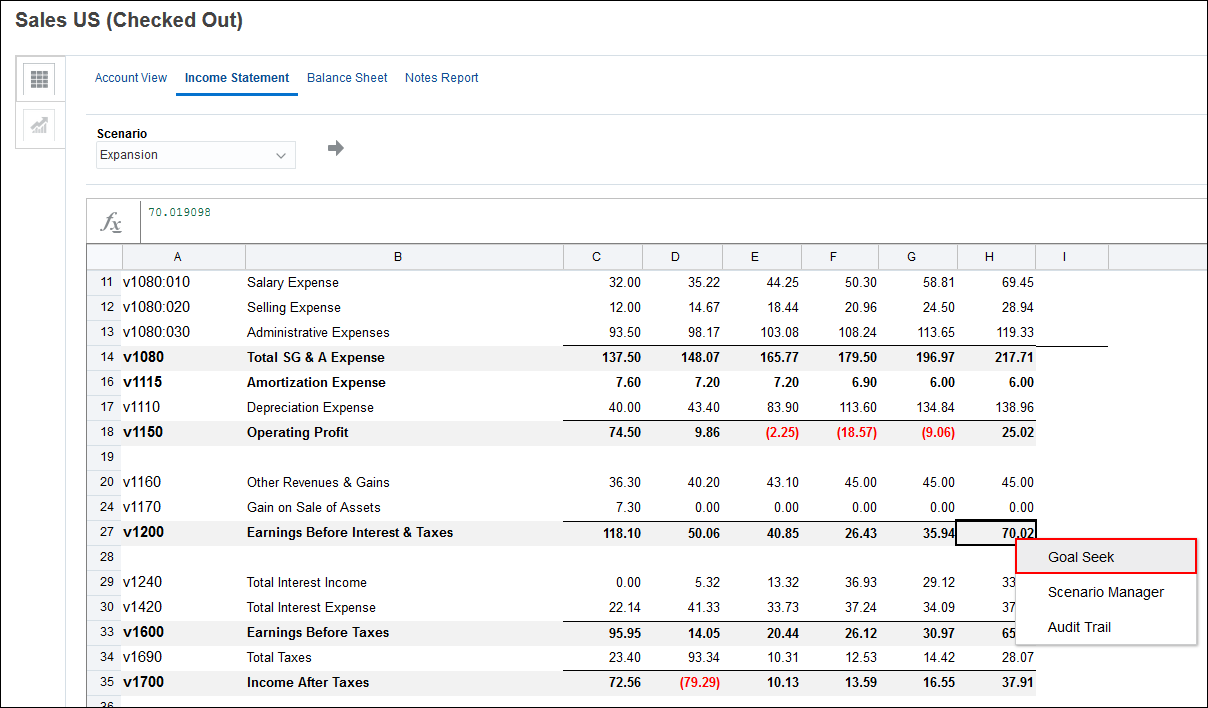The width and height of the screenshot is (1208, 708).
Task: Click the v1700 account cell
Action: [x=143, y=682]
